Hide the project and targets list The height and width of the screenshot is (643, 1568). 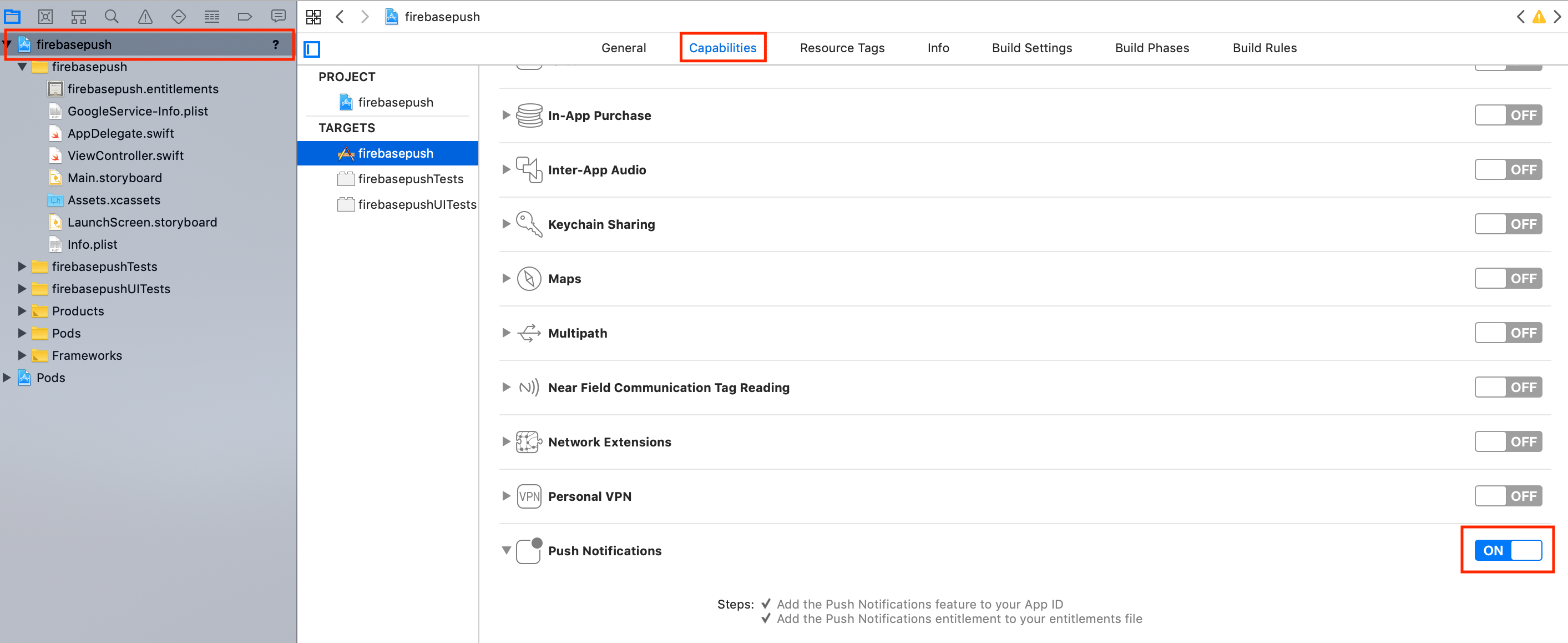[312, 49]
